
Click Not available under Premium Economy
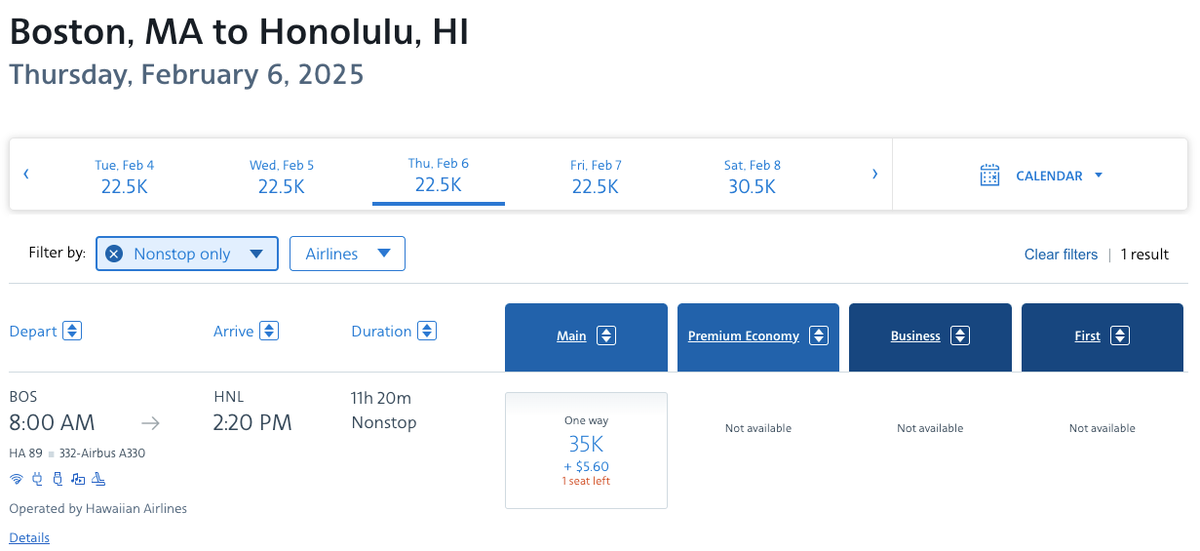pyautogui.click(x=758, y=428)
